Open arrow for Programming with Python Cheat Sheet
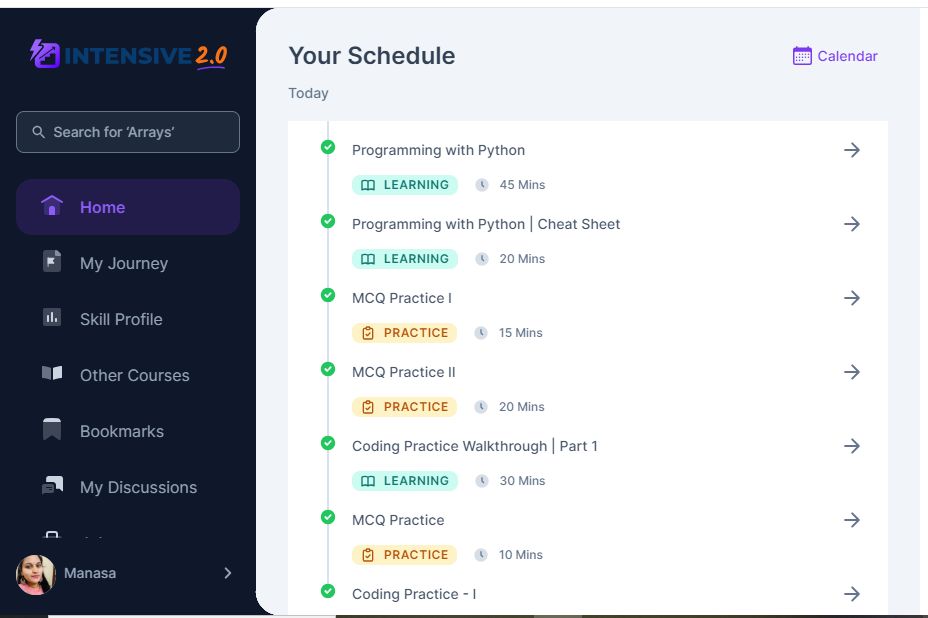 click(x=852, y=224)
